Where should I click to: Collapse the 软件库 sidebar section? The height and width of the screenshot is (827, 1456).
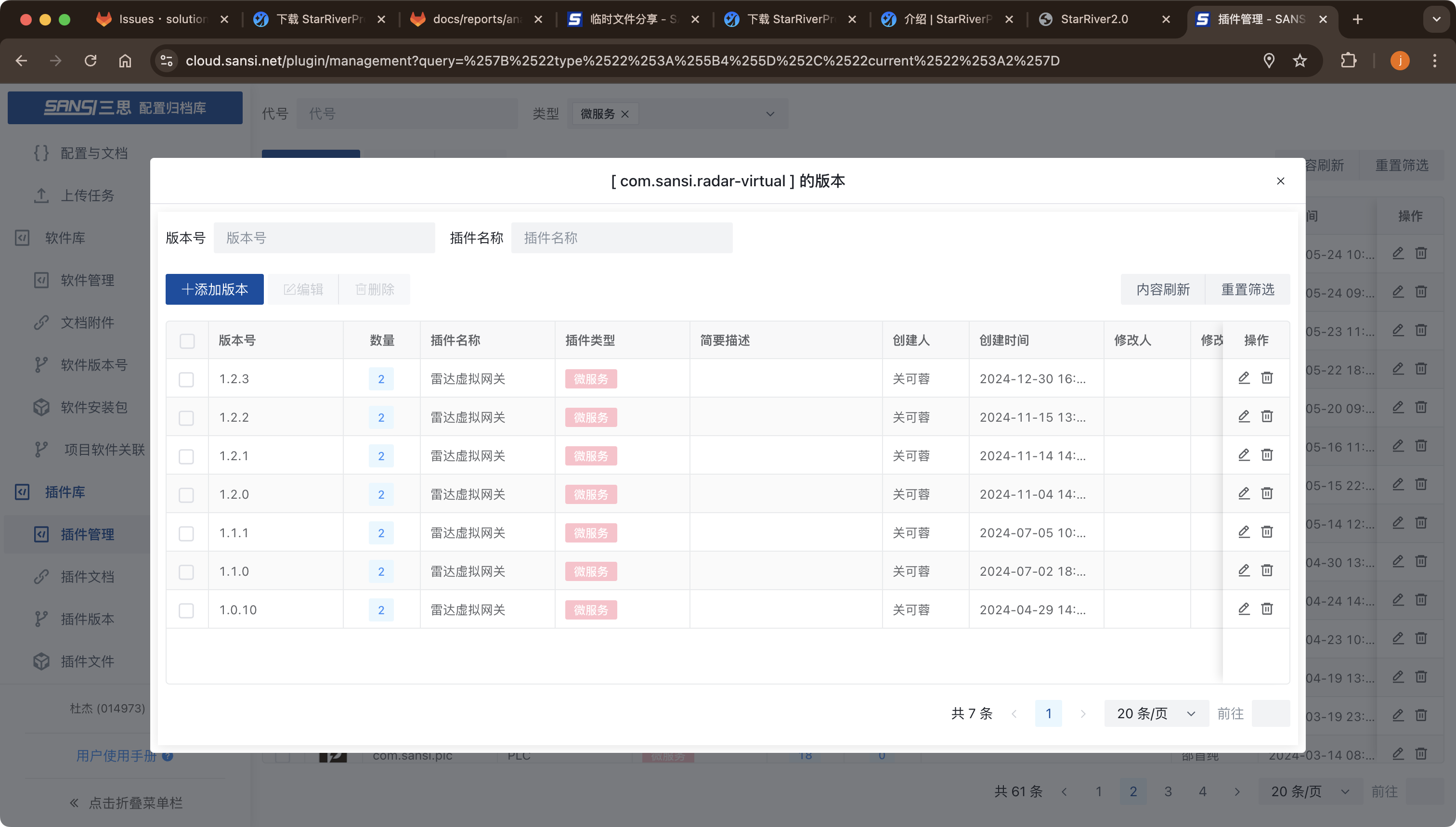tap(65, 238)
